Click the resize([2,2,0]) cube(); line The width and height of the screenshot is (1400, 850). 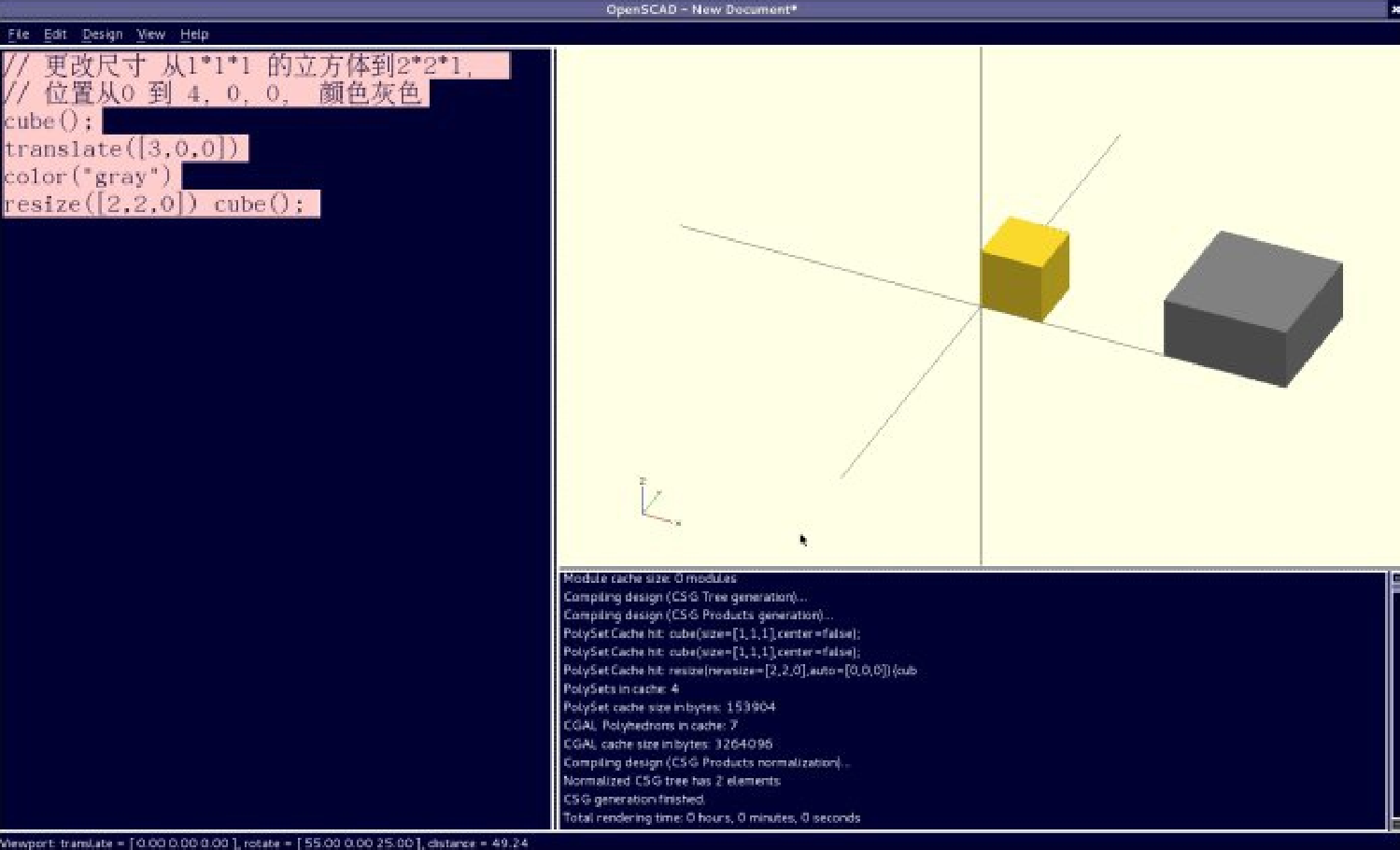[155, 205]
